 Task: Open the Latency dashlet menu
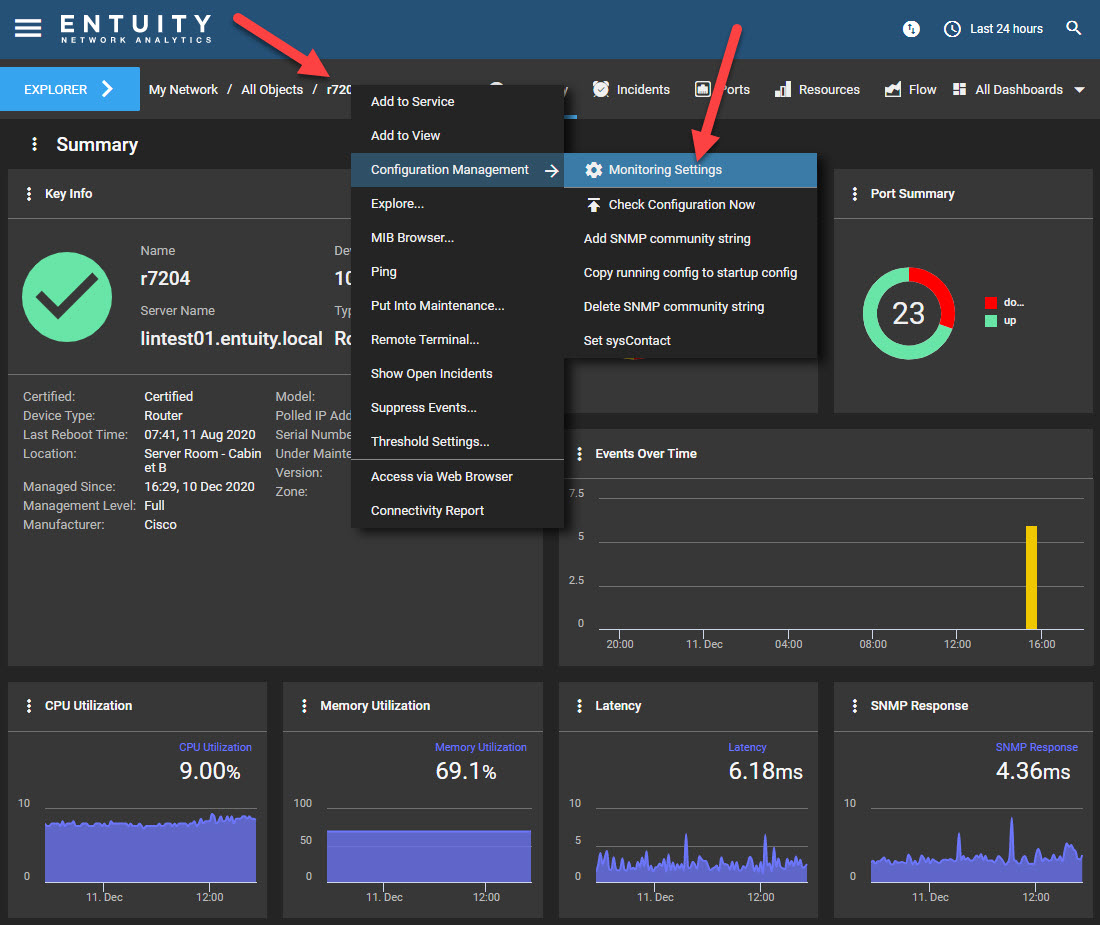pyautogui.click(x=579, y=705)
